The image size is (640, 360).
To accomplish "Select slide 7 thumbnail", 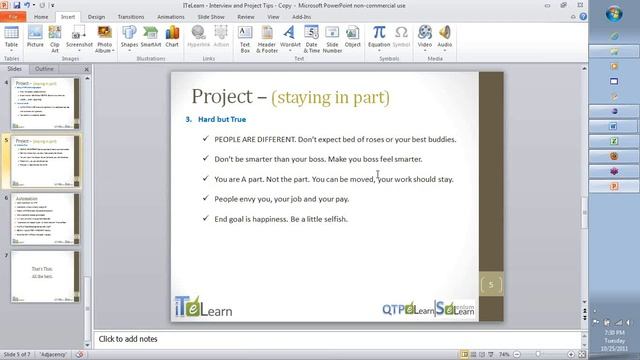I will pyautogui.click(x=45, y=276).
